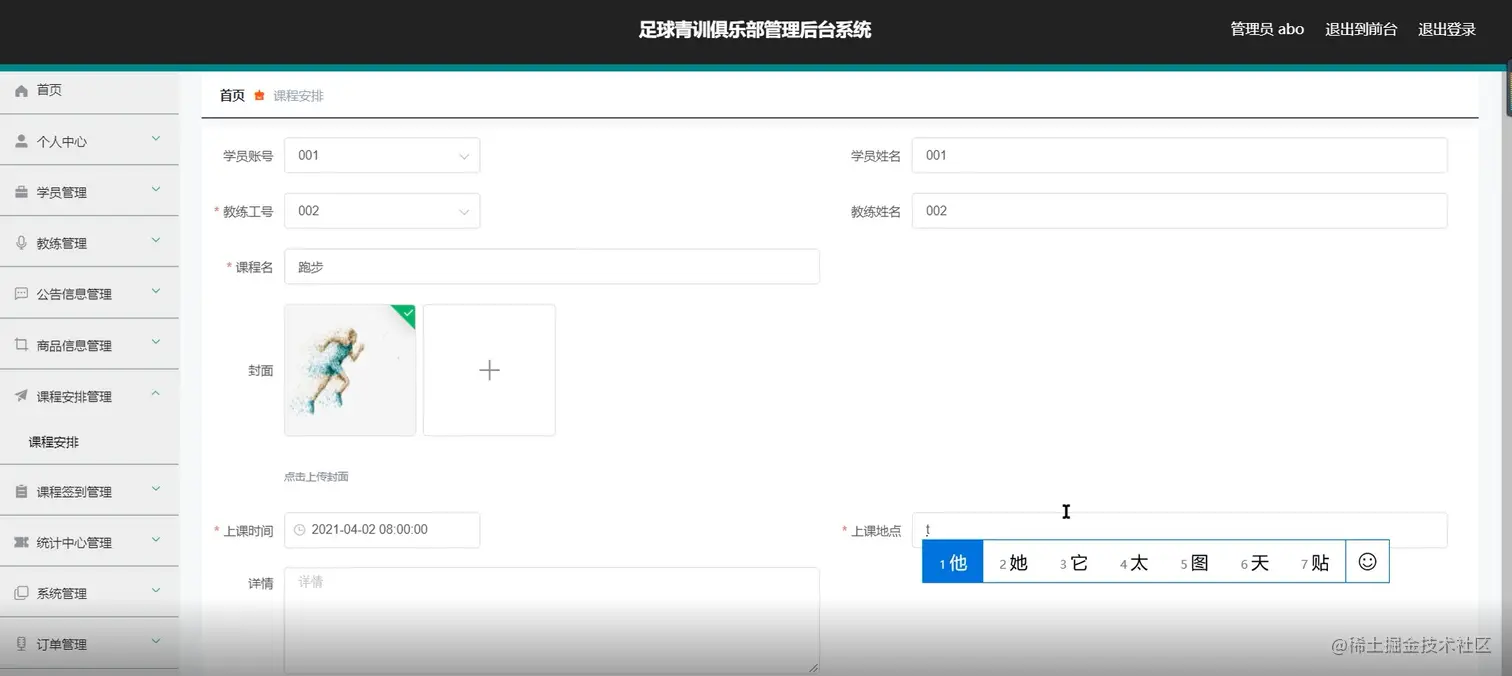Expand the 商品信息管理 sidebar chevron
This screenshot has height=676, width=1512.
pos(156,343)
